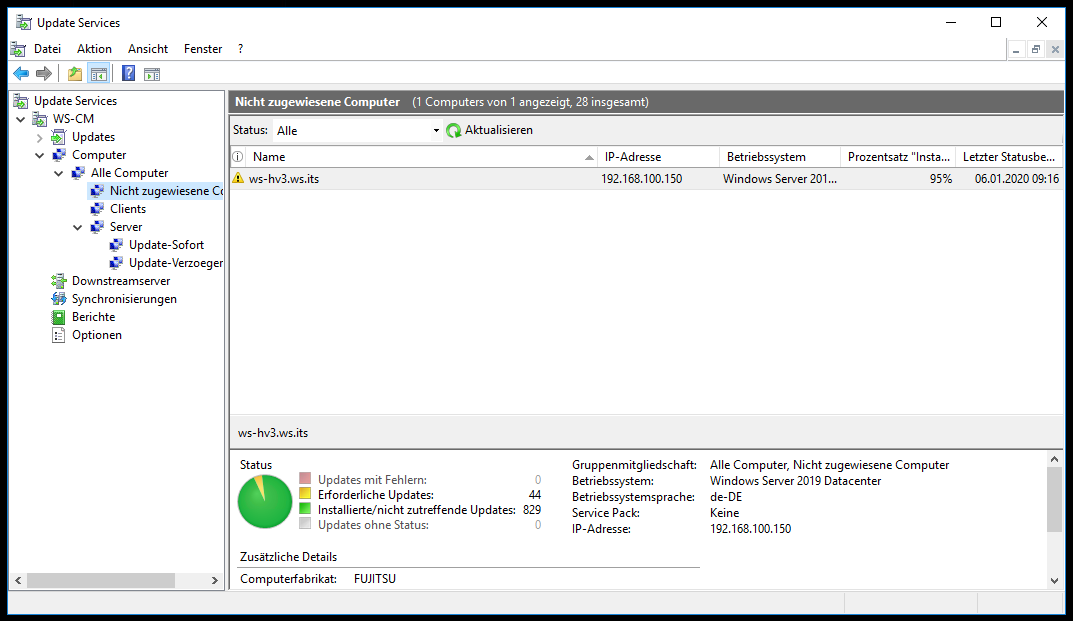Click the tree pane scroll left arrow

(18, 581)
